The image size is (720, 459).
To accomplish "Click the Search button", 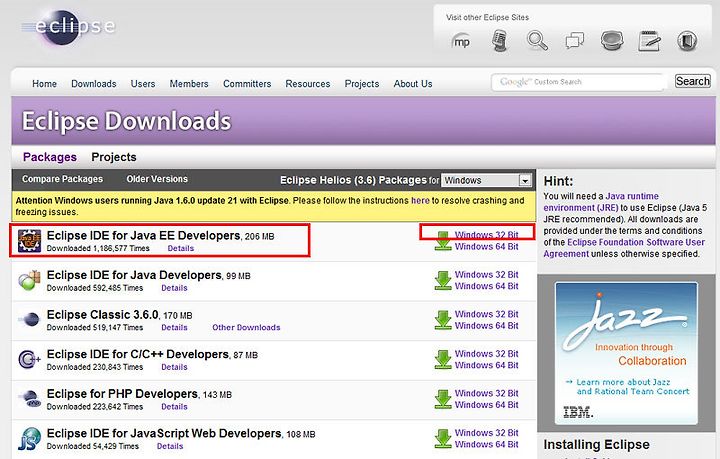I will coord(692,81).
